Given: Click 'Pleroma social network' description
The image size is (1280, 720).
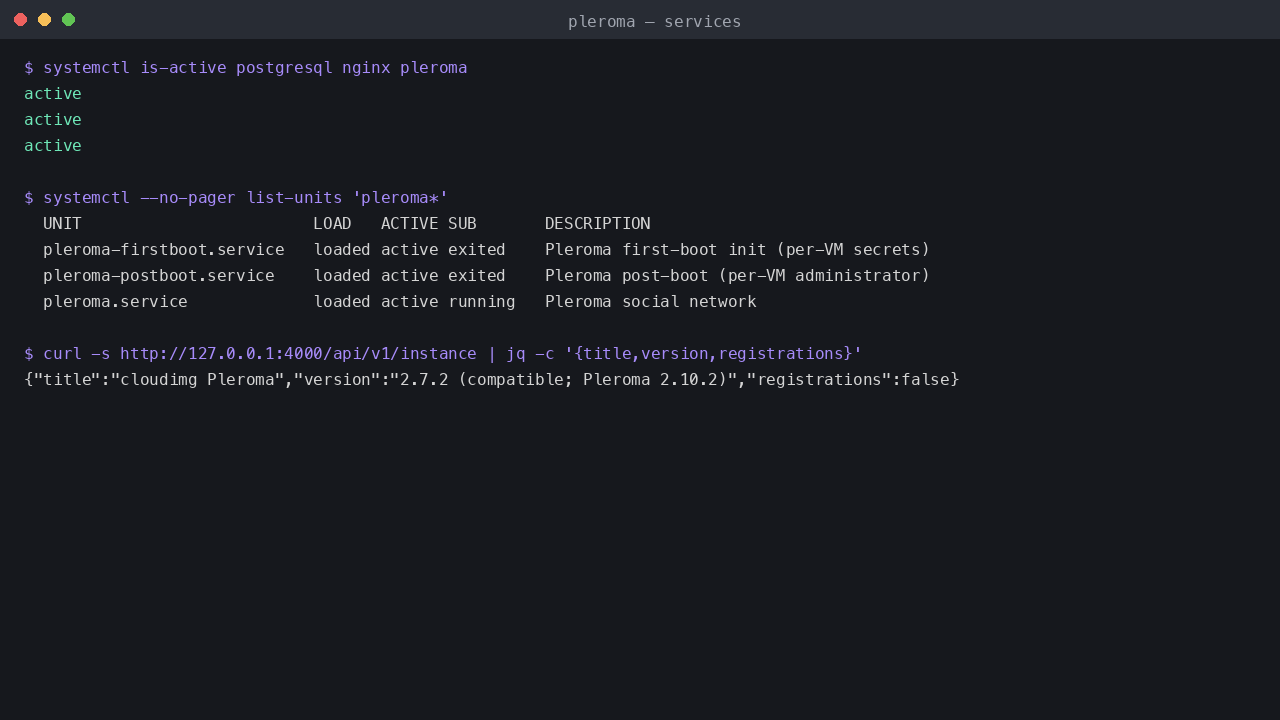Looking at the screenshot, I should (651, 302).
